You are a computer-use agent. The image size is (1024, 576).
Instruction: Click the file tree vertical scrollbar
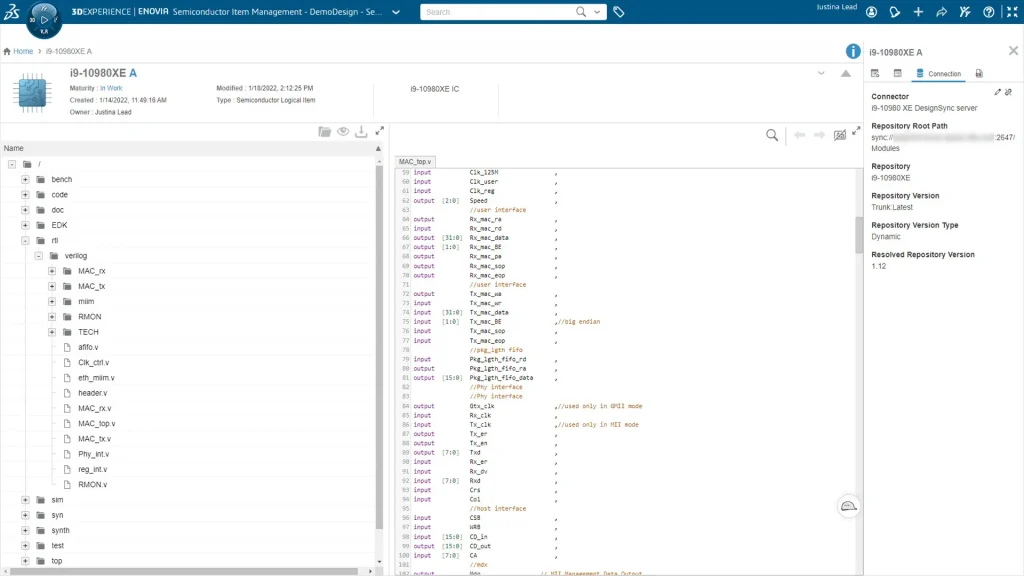pos(379,346)
